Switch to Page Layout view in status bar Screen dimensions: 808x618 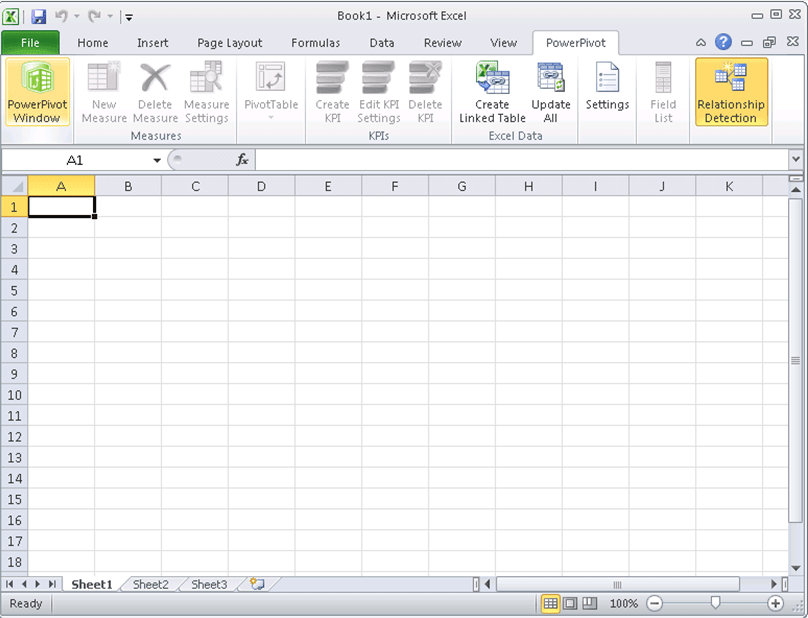(x=570, y=604)
